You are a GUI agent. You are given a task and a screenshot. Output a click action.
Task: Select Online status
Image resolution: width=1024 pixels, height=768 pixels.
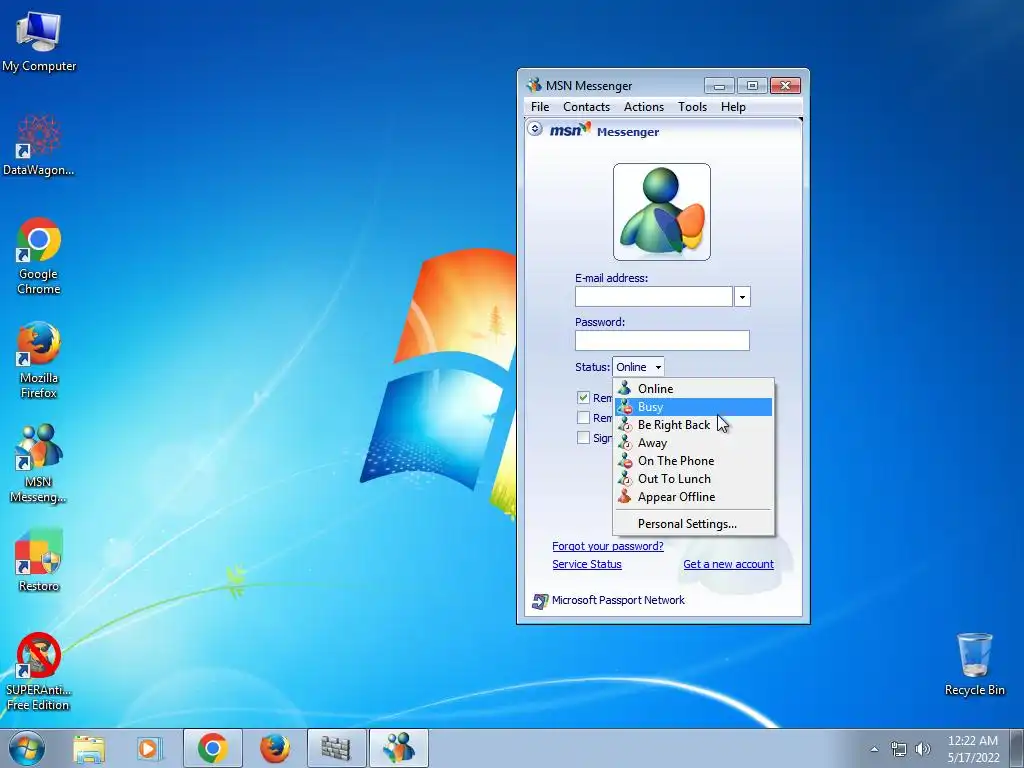[694, 389]
